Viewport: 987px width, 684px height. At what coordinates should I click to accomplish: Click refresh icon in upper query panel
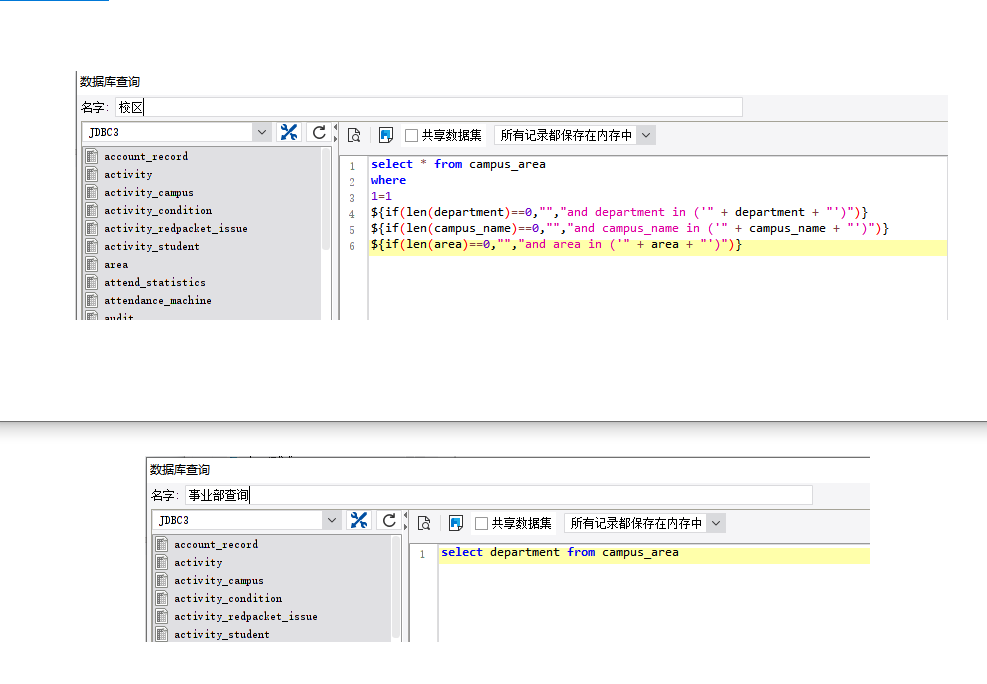point(319,132)
